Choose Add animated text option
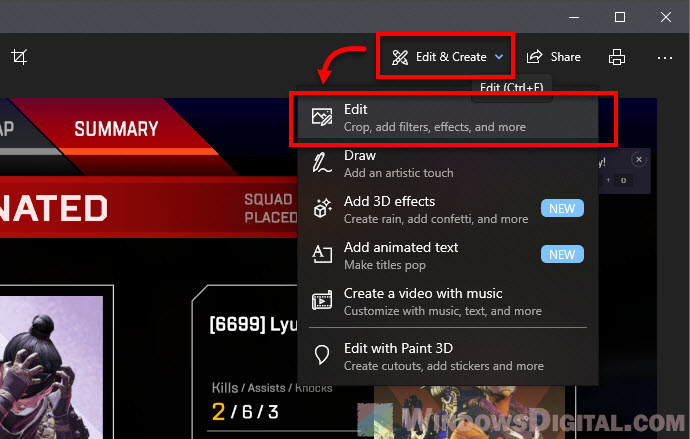 click(448, 256)
